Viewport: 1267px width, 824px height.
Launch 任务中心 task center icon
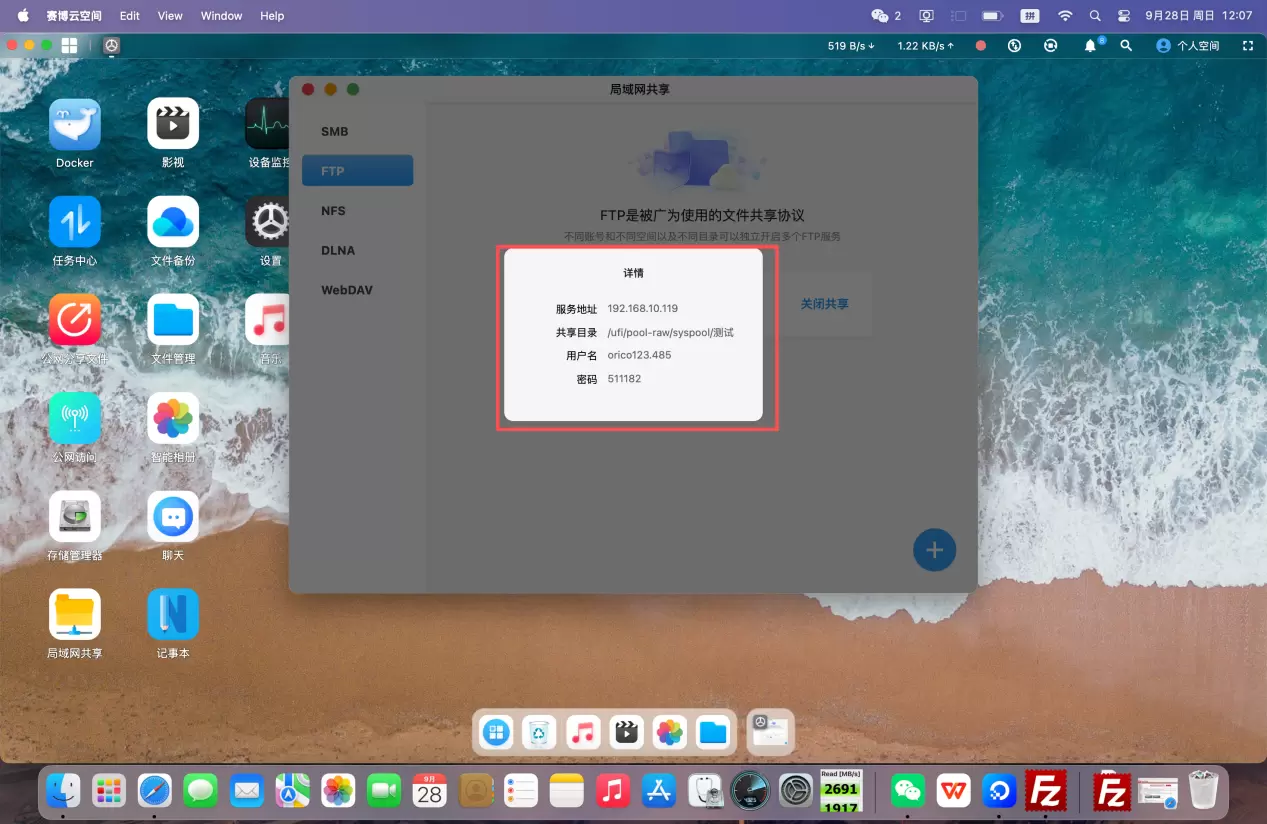pos(75,222)
